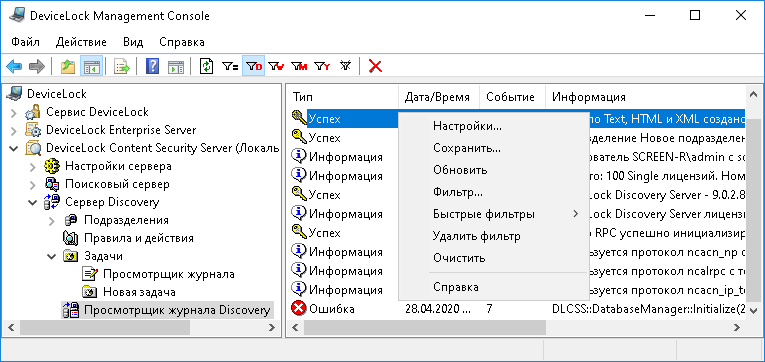Apply the current week filter (funnel W)
765x362 pixels.
pos(277,66)
